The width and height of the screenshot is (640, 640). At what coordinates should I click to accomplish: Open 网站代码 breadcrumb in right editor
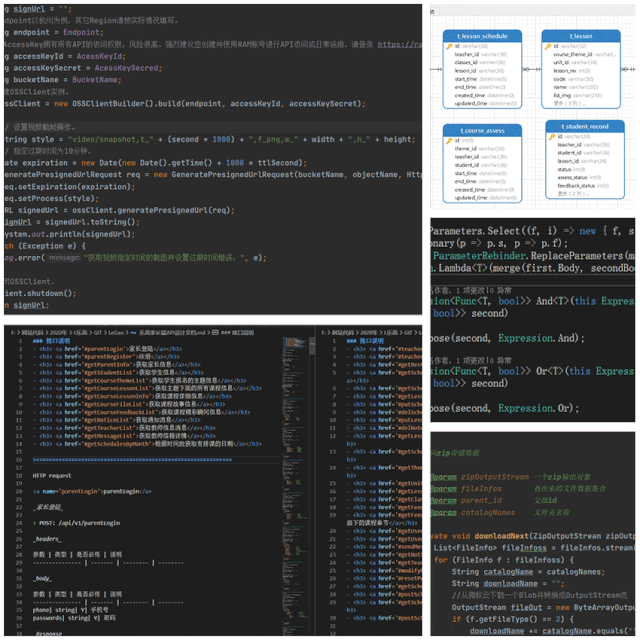(x=341, y=333)
